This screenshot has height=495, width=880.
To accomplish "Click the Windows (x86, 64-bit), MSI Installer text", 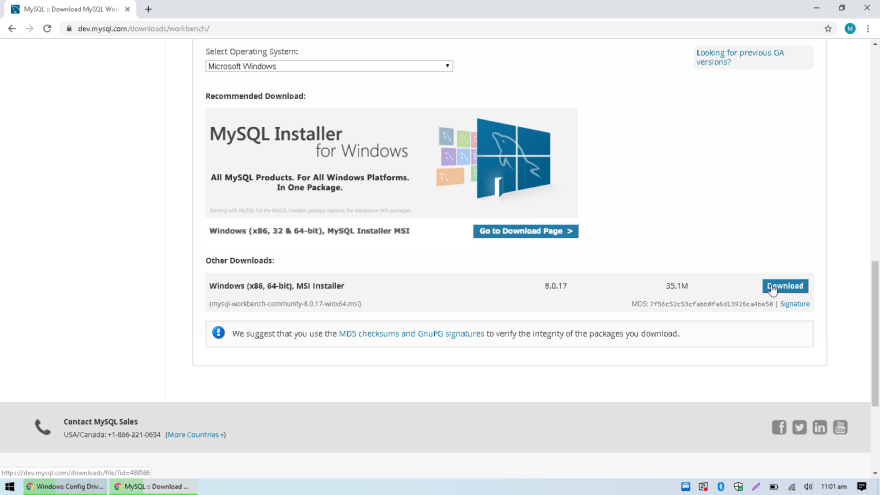I will 277,286.
